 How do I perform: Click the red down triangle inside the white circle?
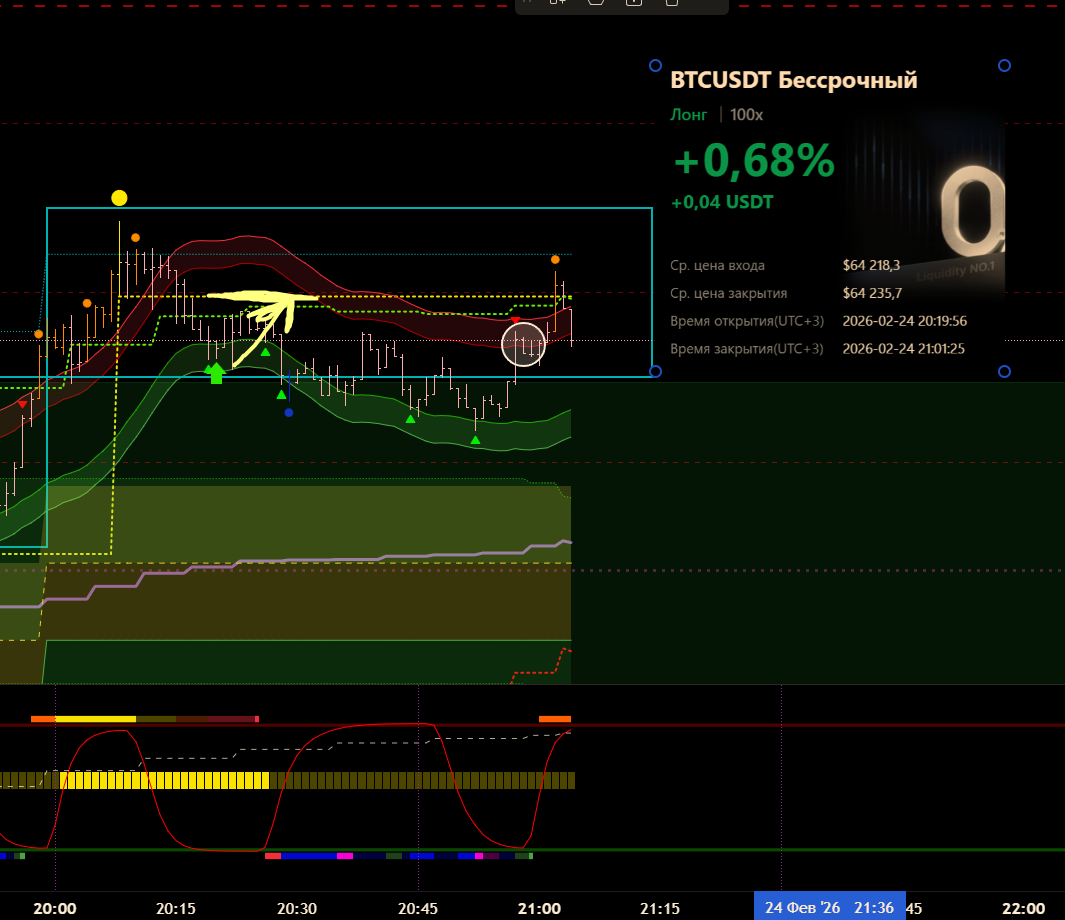tap(516, 321)
